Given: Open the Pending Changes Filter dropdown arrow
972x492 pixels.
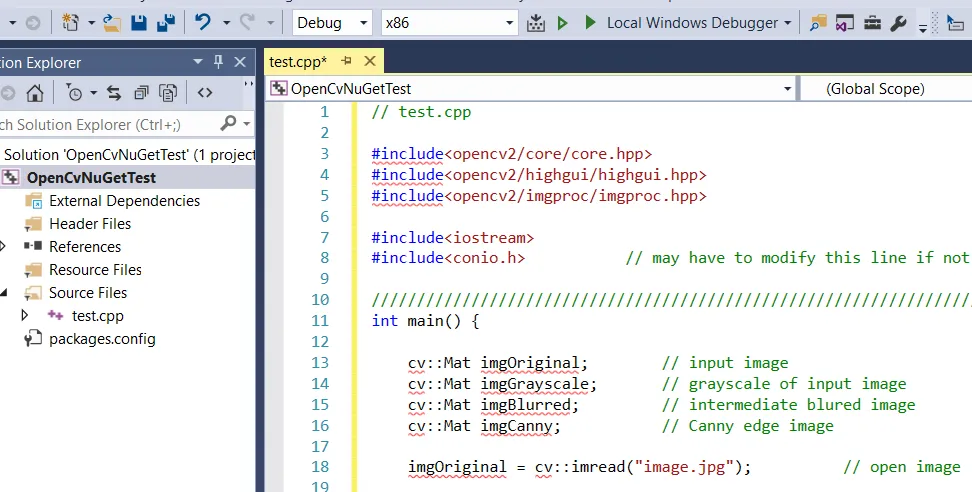Looking at the screenshot, I should [94, 93].
